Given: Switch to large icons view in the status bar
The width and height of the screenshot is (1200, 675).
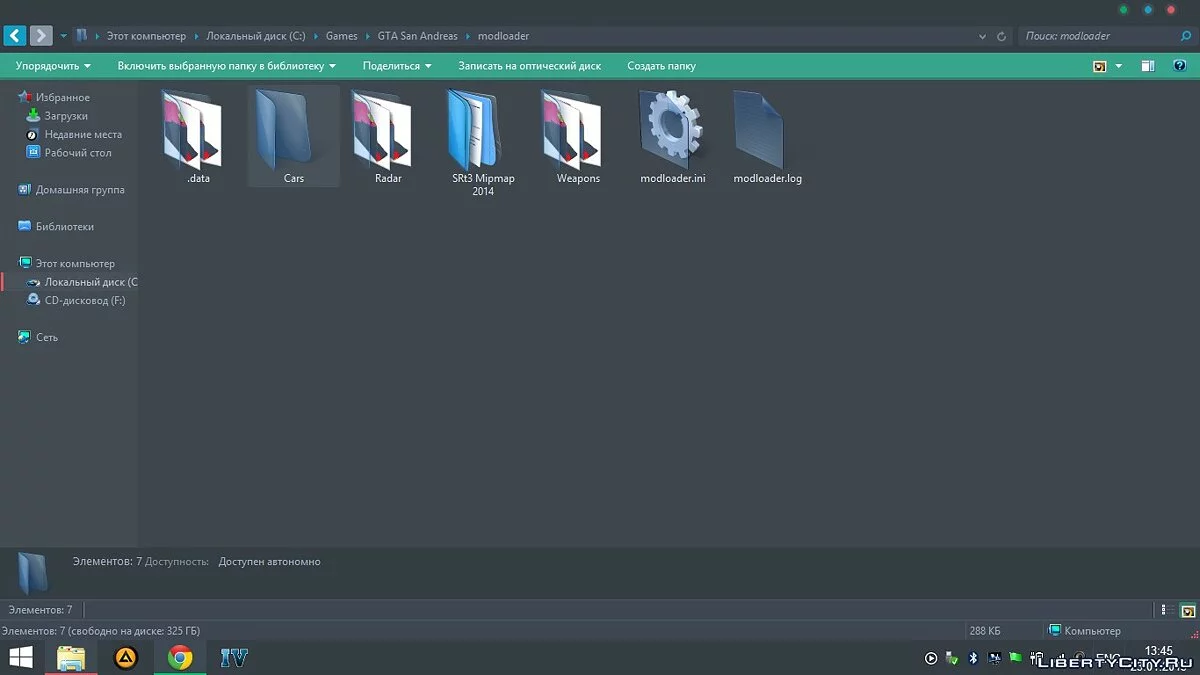Looking at the screenshot, I should pyautogui.click(x=1187, y=610).
